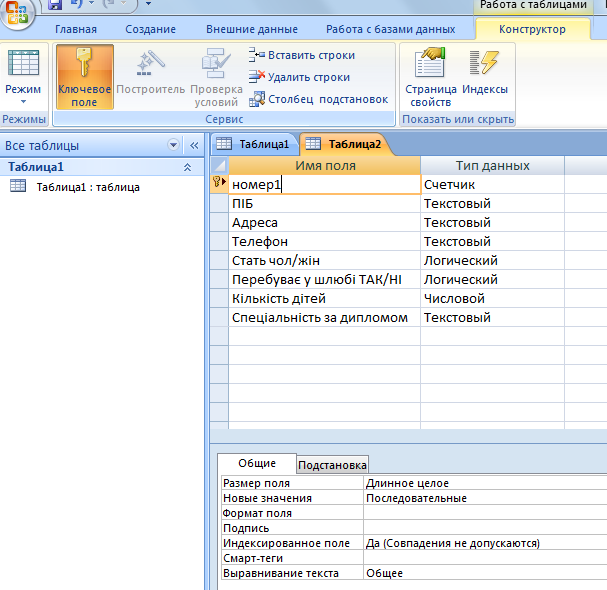Switch to the Таблица2 document tab
Screen dimensions: 607x590
346,144
